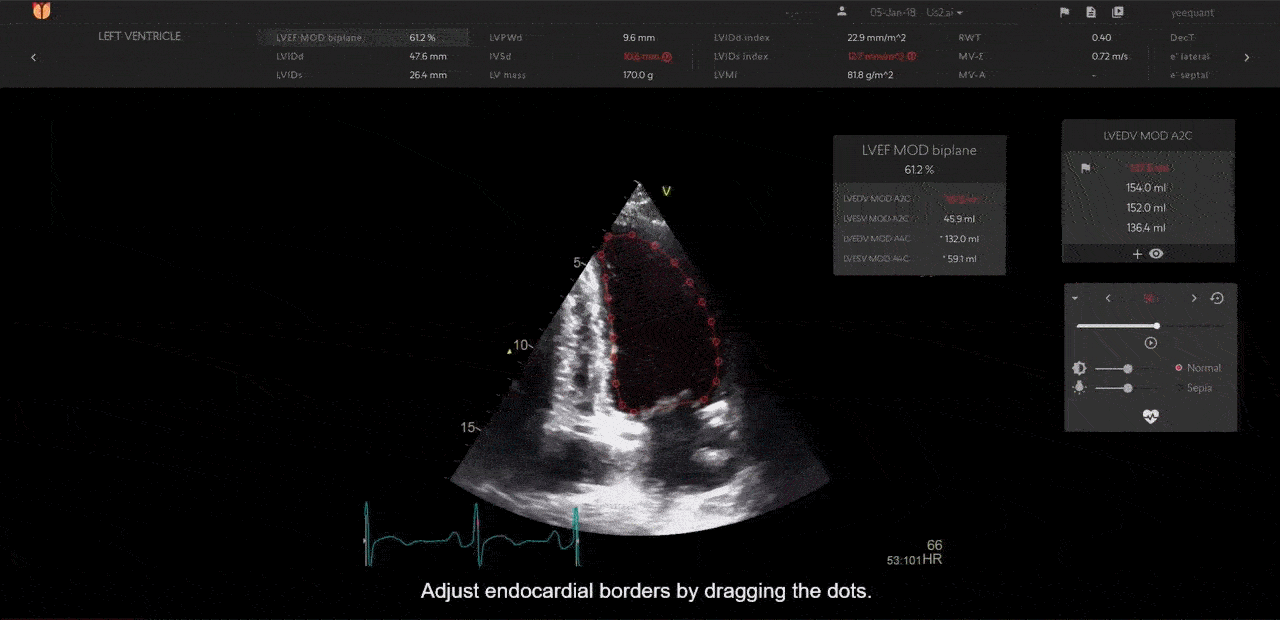Open the Us2.ai dropdown menu
The width and height of the screenshot is (1280, 620).
(x=945, y=13)
